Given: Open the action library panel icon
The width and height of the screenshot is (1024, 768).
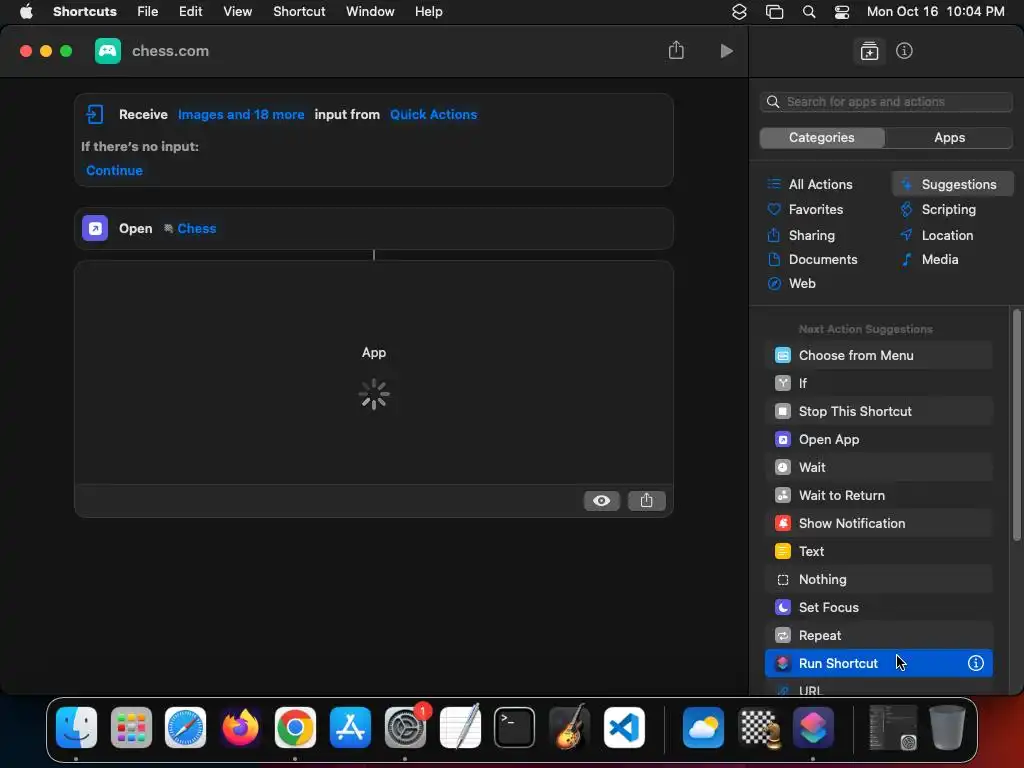Looking at the screenshot, I should [869, 51].
